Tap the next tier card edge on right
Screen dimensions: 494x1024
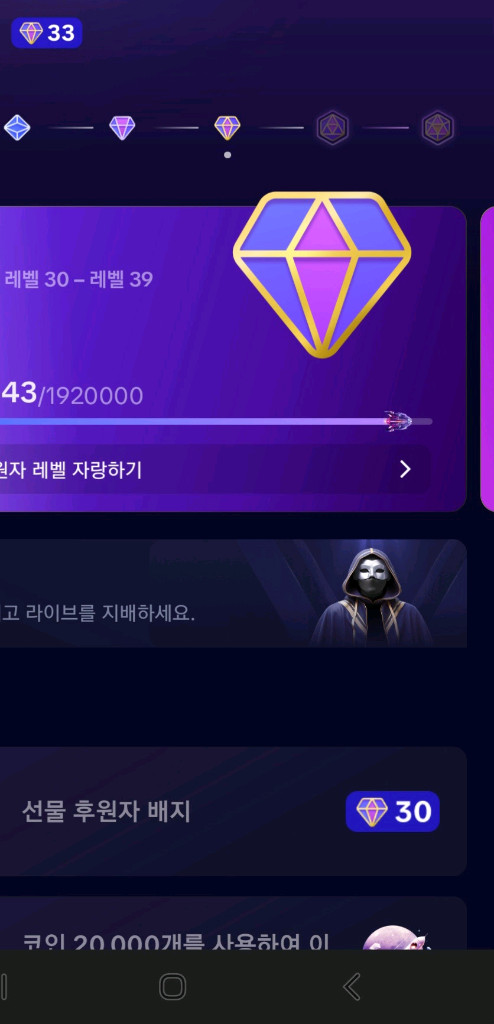point(487,359)
